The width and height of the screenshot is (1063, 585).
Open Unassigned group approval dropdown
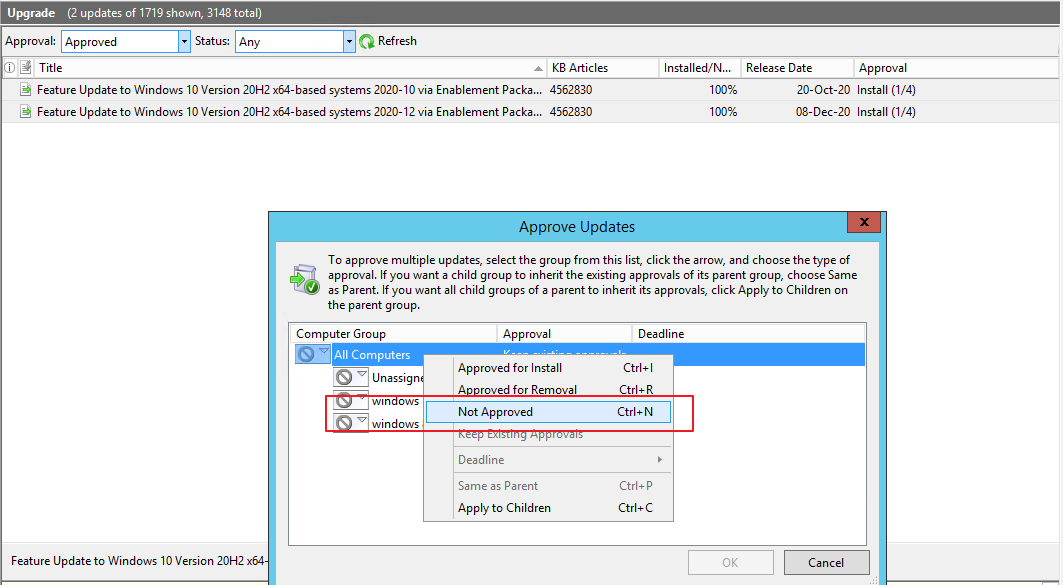(362, 375)
